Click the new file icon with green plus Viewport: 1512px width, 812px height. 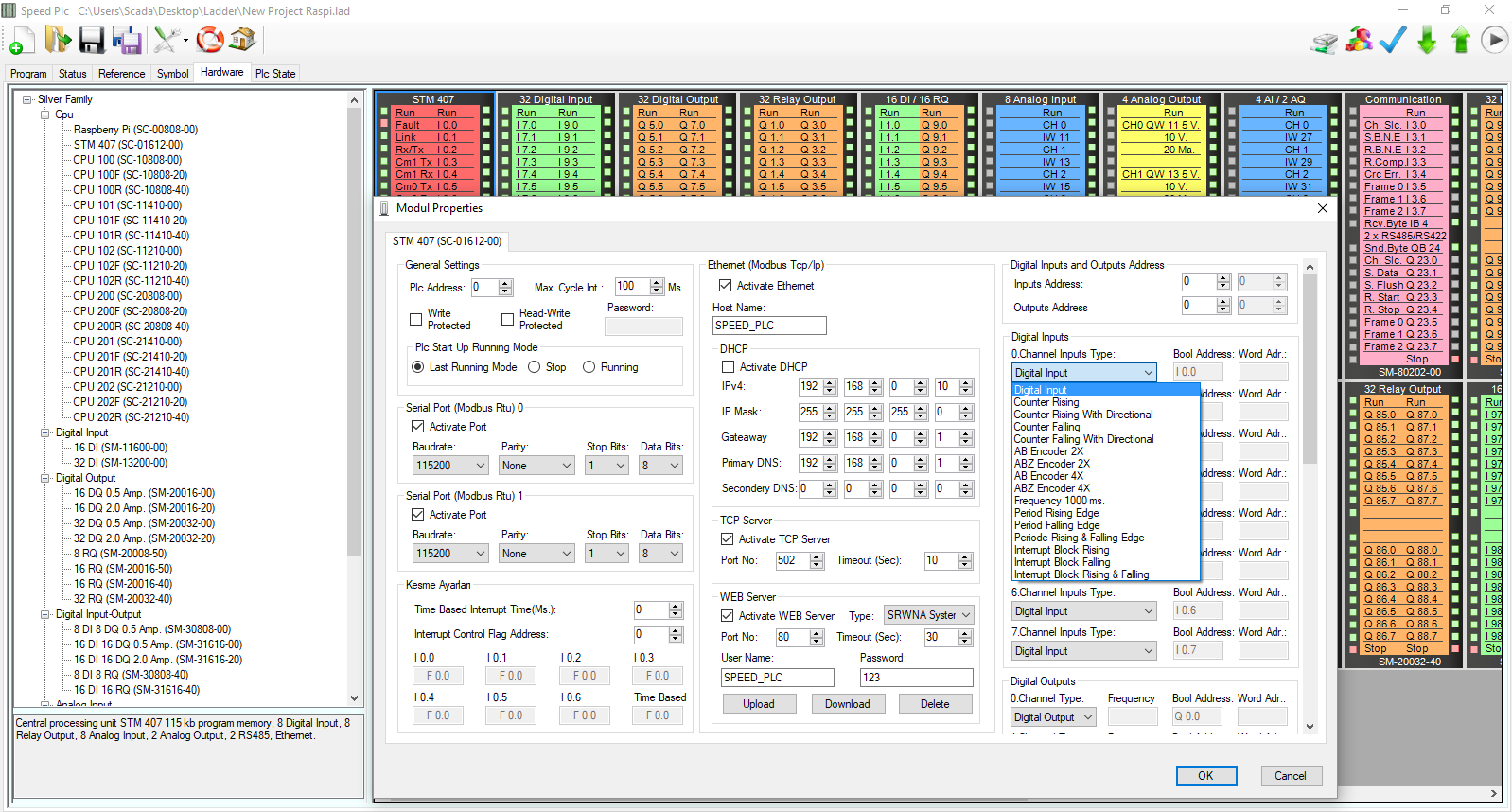pos(22,40)
